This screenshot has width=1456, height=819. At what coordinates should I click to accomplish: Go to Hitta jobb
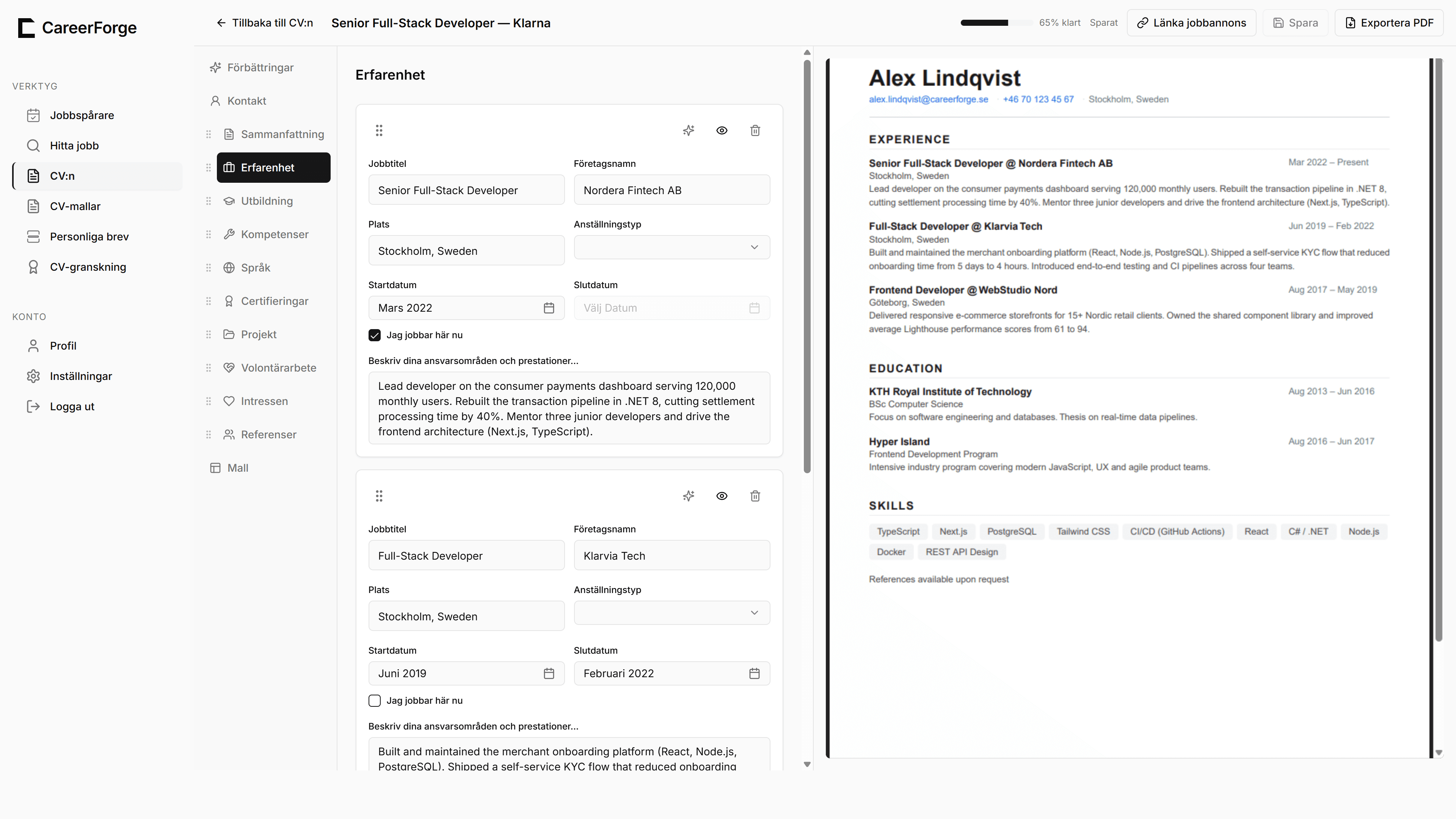click(x=97, y=145)
